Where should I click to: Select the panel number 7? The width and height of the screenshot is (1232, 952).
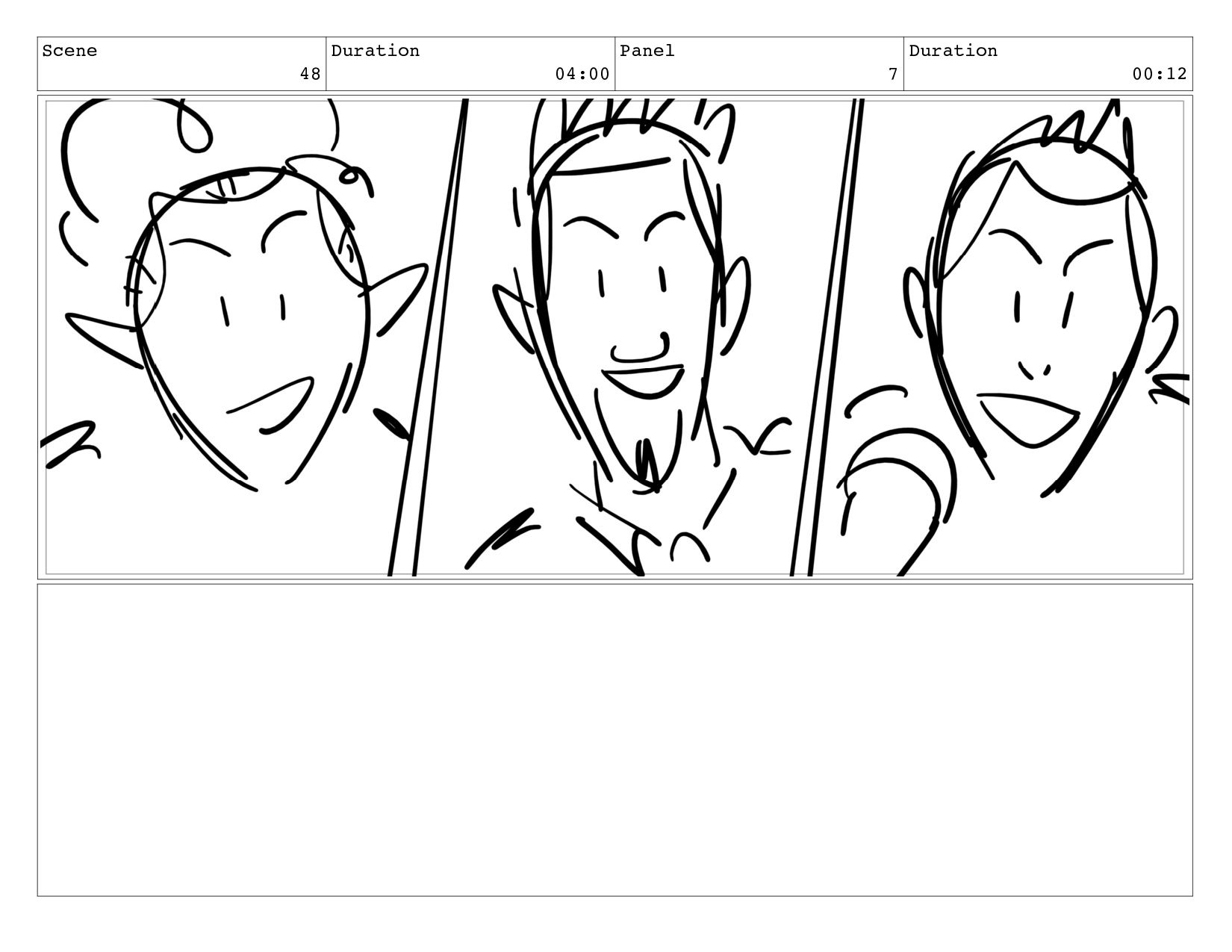(x=892, y=74)
